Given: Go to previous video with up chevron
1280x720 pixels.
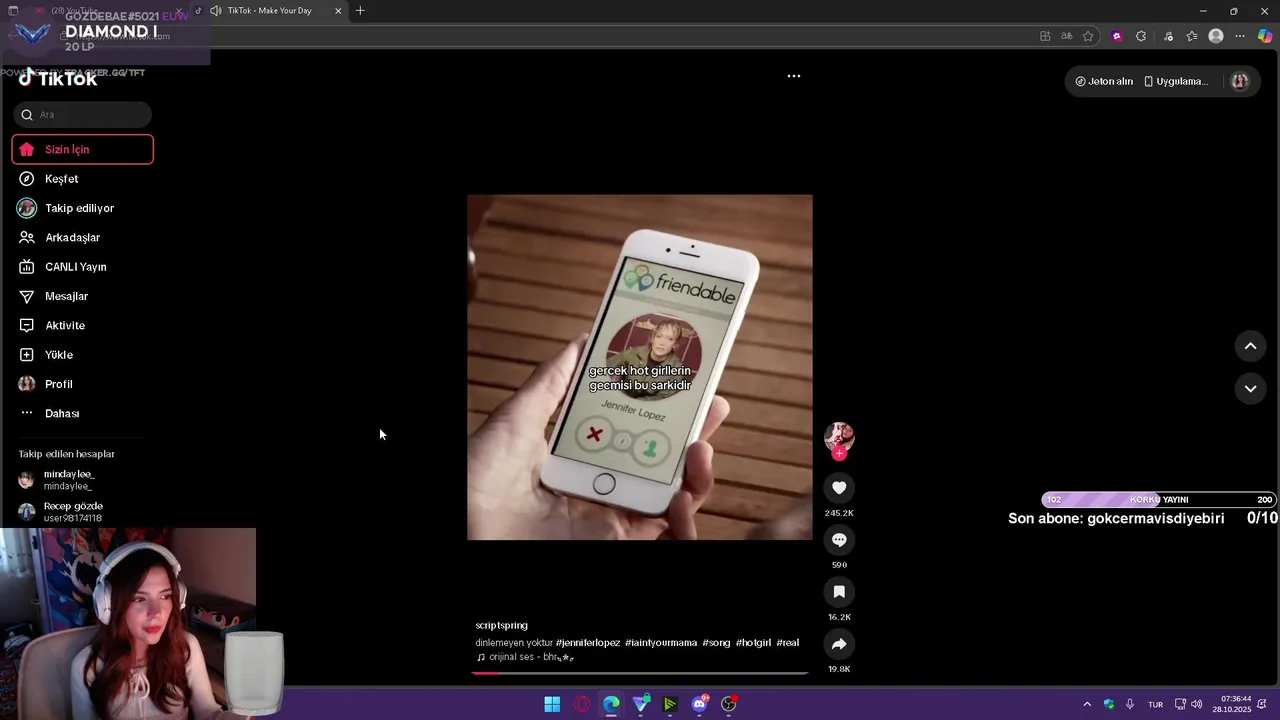Looking at the screenshot, I should point(1250,346).
